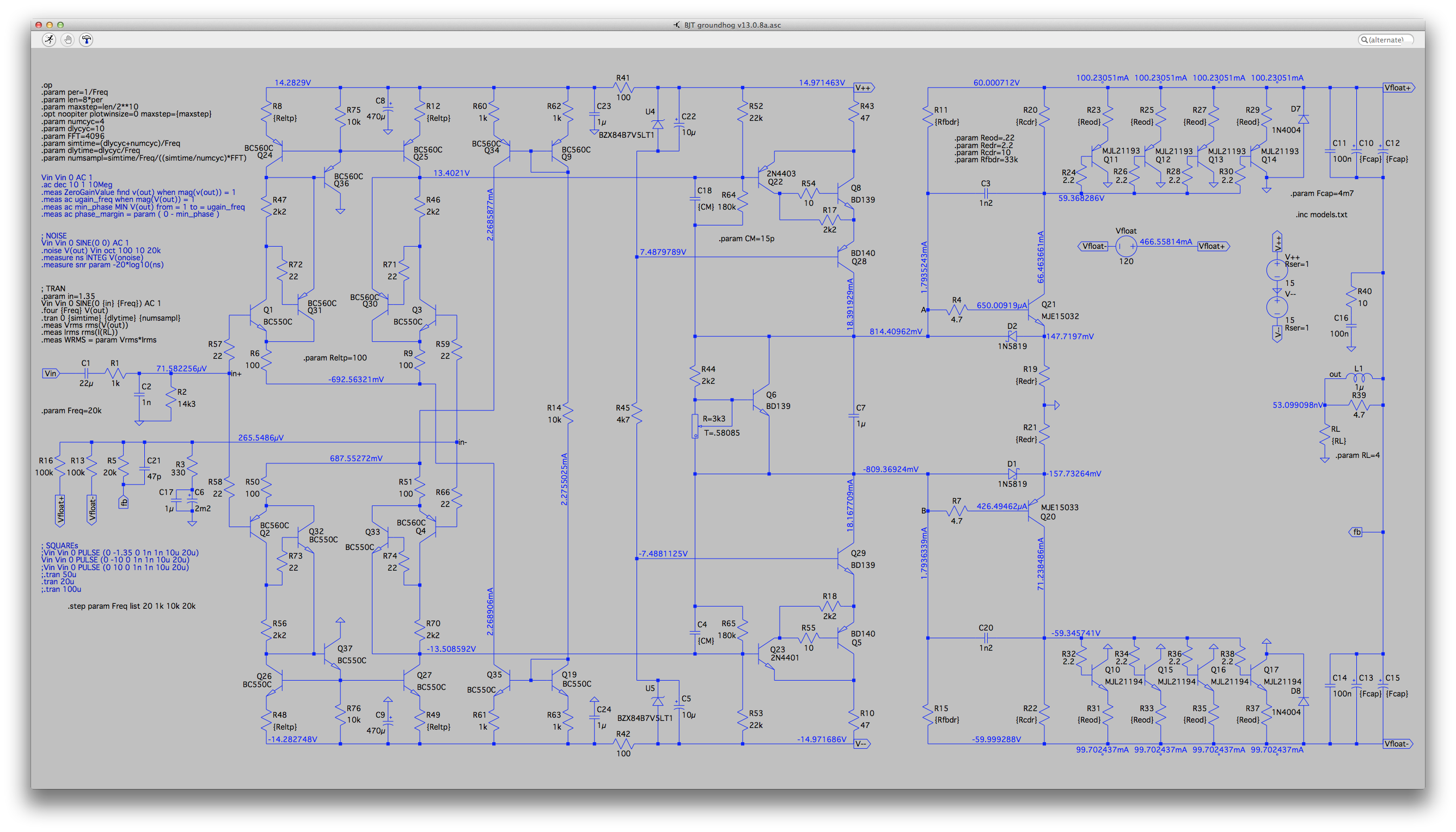The width and height of the screenshot is (1456, 832).
Task: Click the magnifier icon in the search field
Action: click(1364, 39)
